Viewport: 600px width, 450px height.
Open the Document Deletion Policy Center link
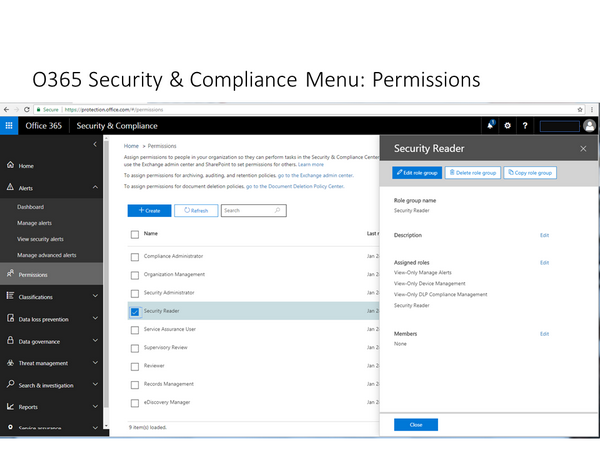pos(295,186)
